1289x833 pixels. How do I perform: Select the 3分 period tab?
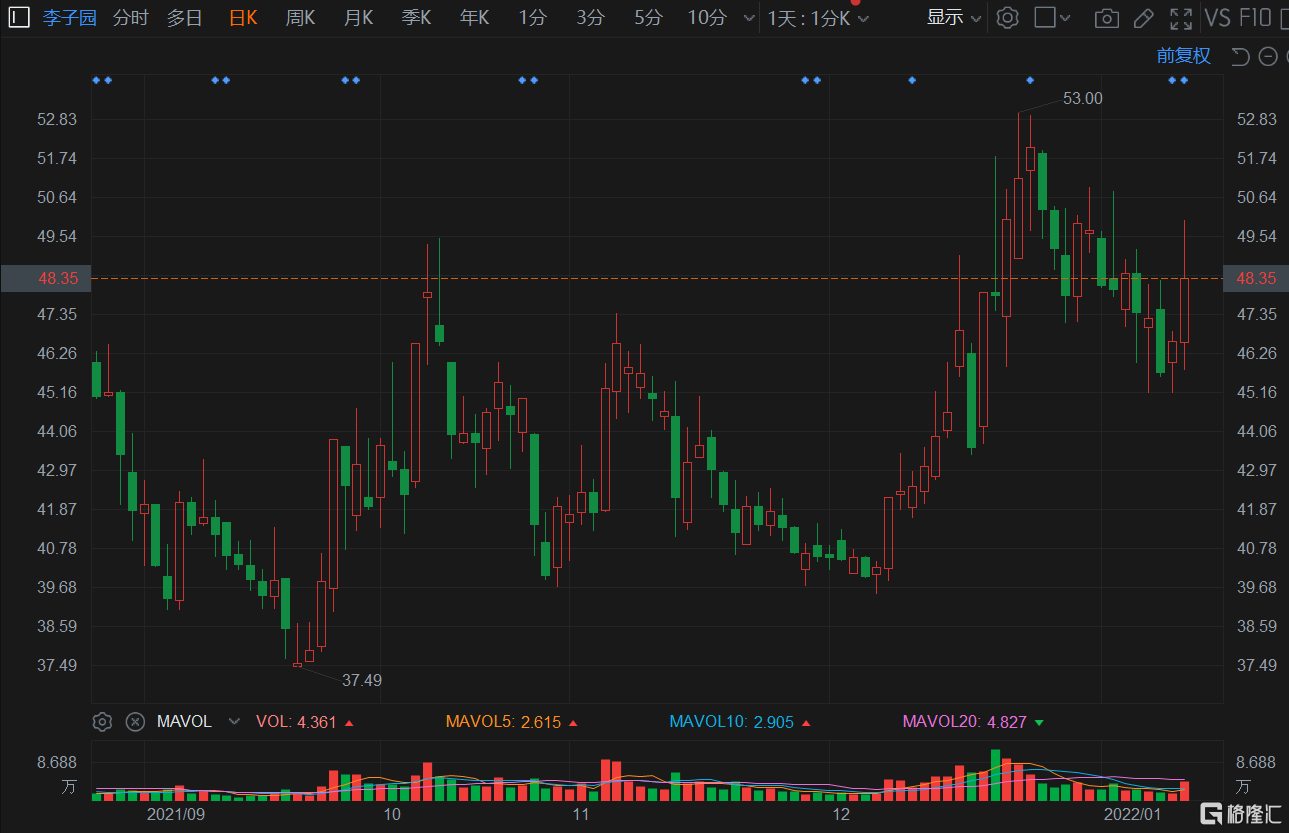(590, 17)
